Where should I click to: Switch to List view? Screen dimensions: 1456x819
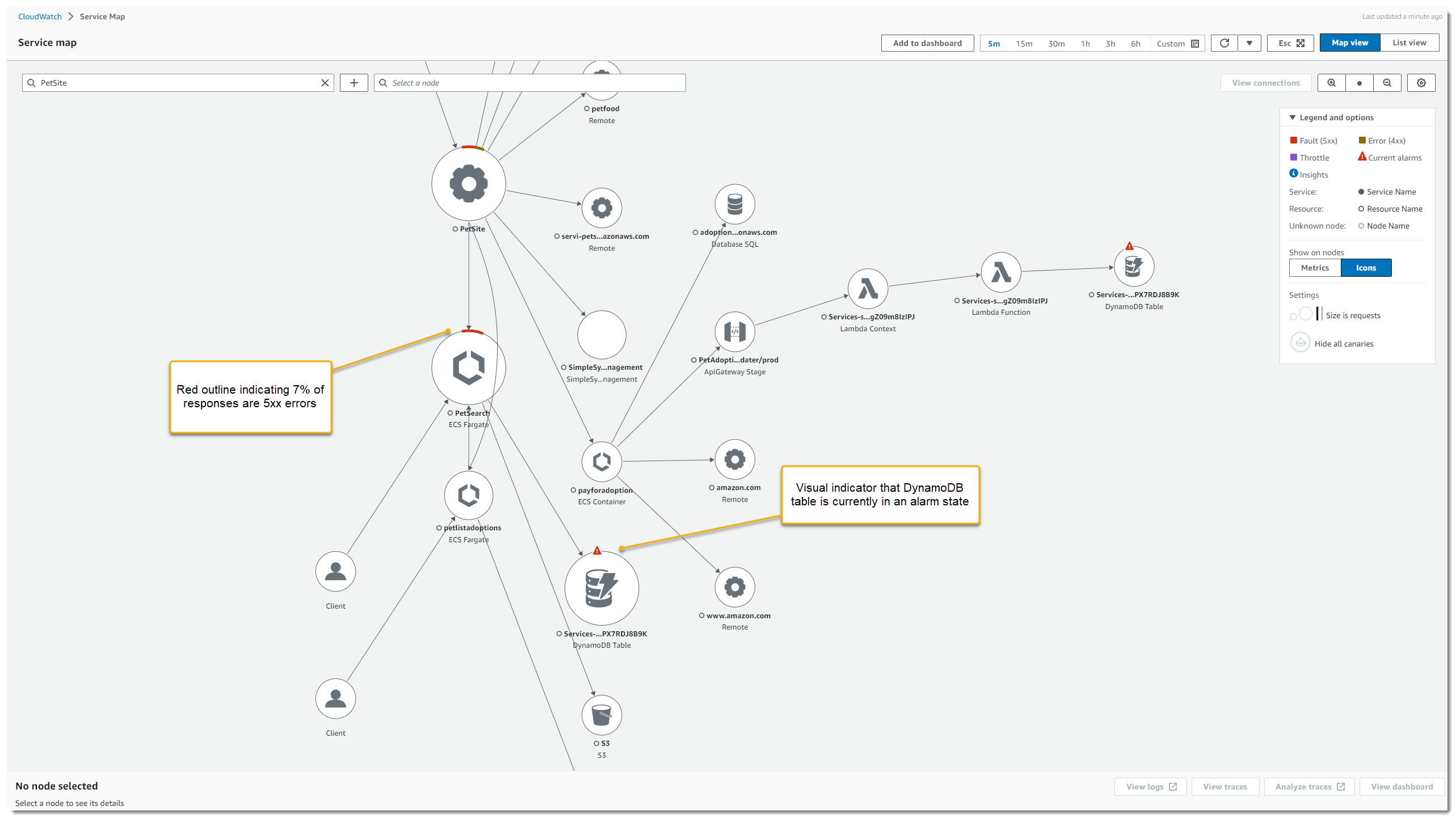click(x=1409, y=42)
